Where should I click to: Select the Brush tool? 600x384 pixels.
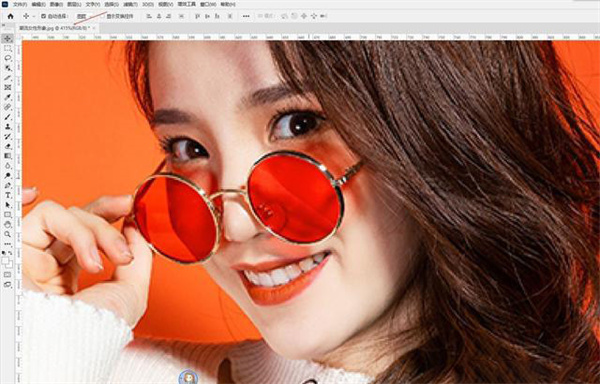click(8, 117)
